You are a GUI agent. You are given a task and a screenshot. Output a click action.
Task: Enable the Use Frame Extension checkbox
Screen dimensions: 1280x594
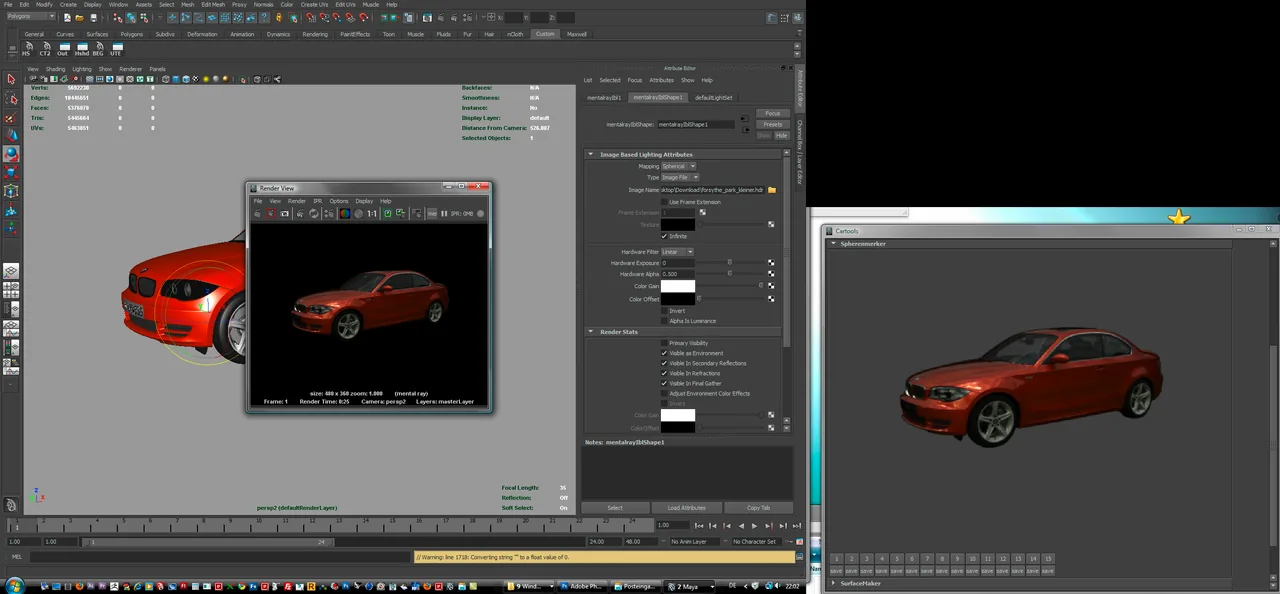pyautogui.click(x=664, y=202)
